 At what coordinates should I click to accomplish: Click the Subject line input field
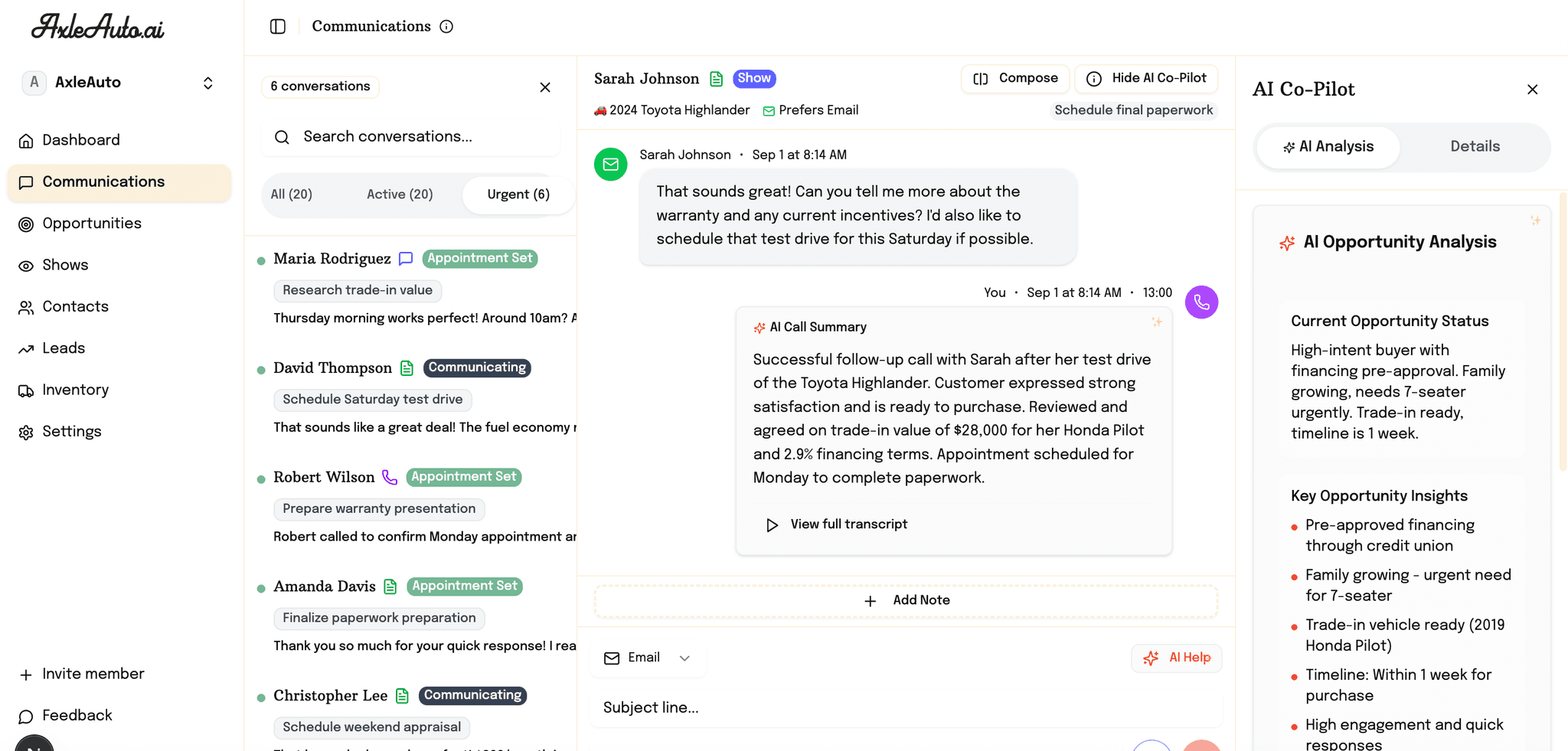pos(903,707)
